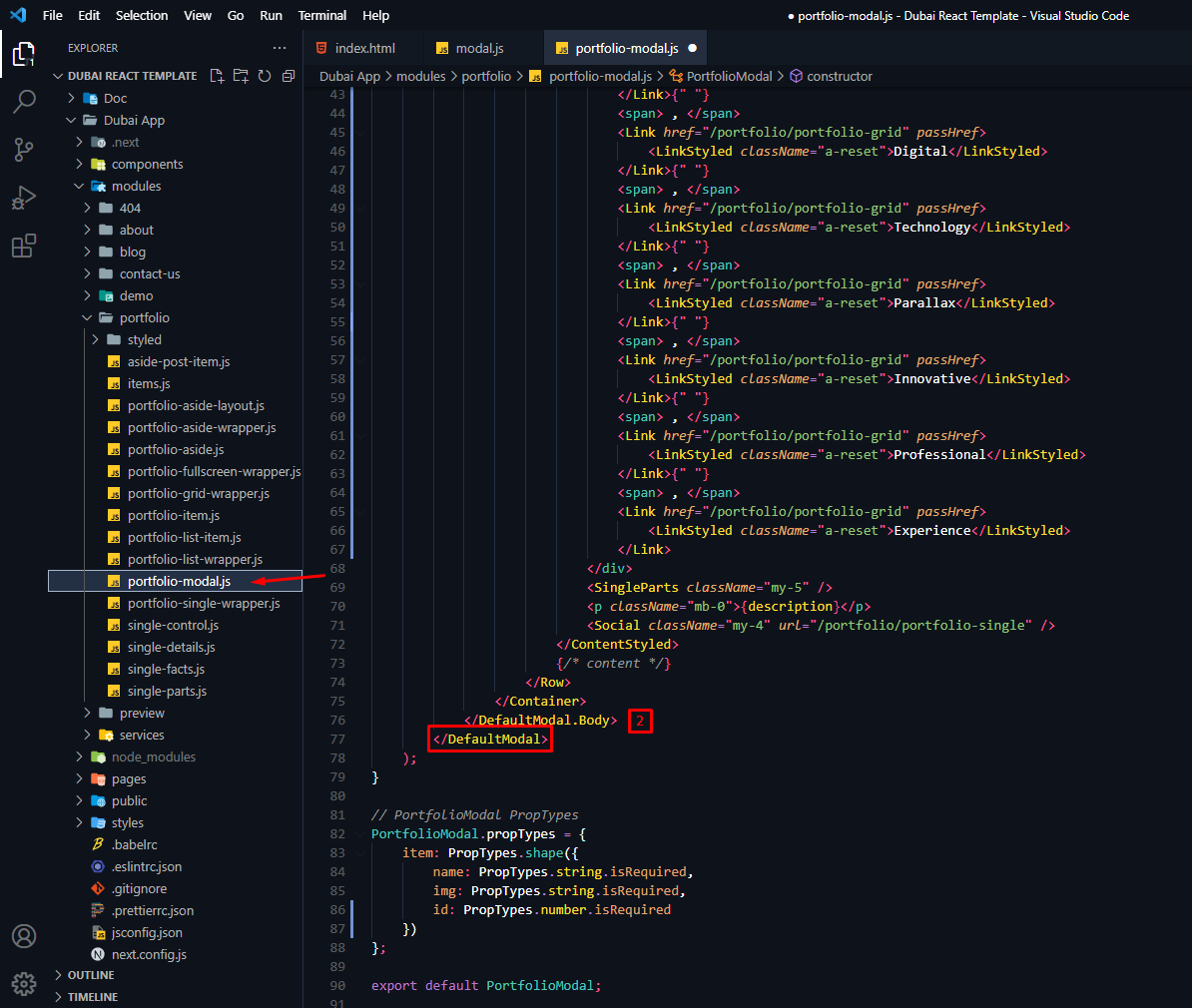Viewport: 1192px width, 1008px height.
Task: Click the New Folder icon in Explorer
Action: click(x=241, y=76)
